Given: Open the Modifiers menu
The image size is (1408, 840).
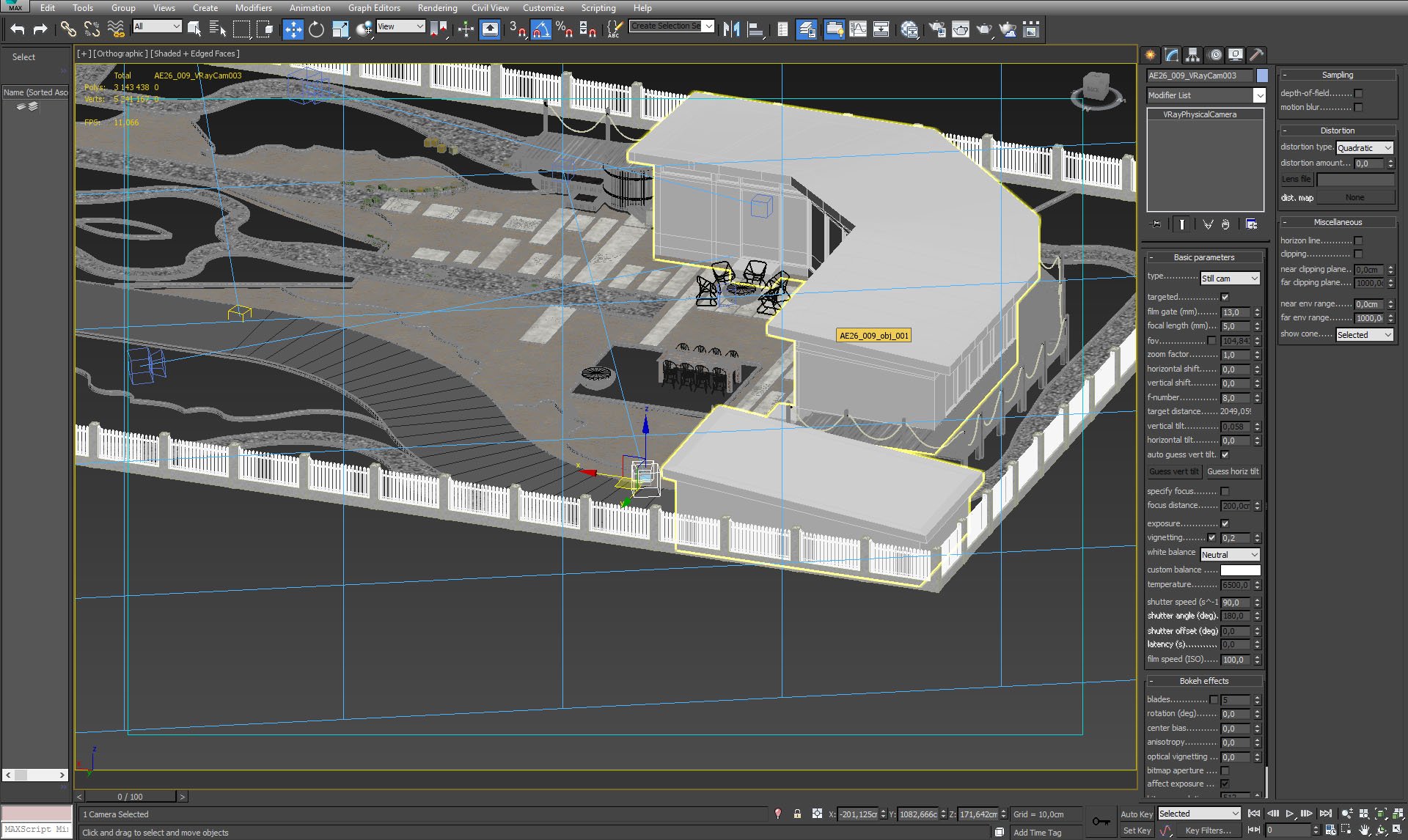Looking at the screenshot, I should point(254,8).
